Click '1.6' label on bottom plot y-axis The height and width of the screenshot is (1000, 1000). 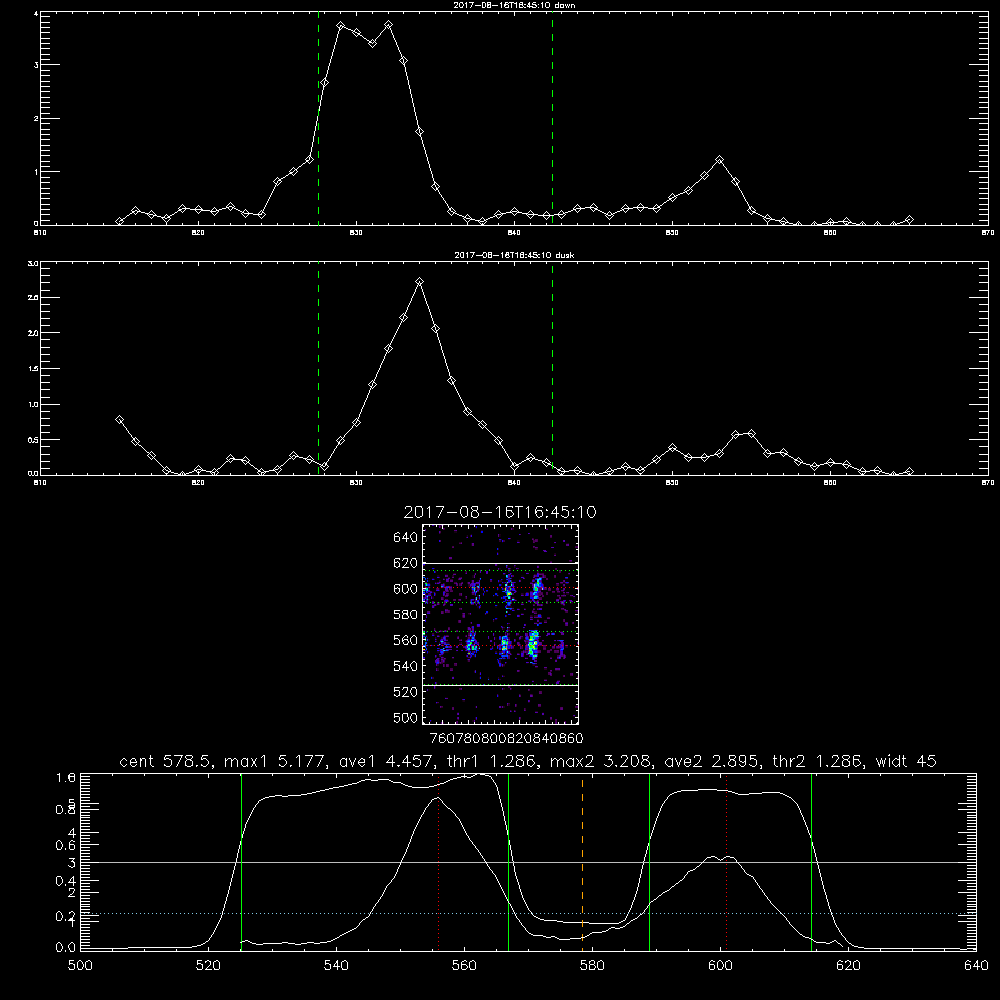[x=66, y=777]
